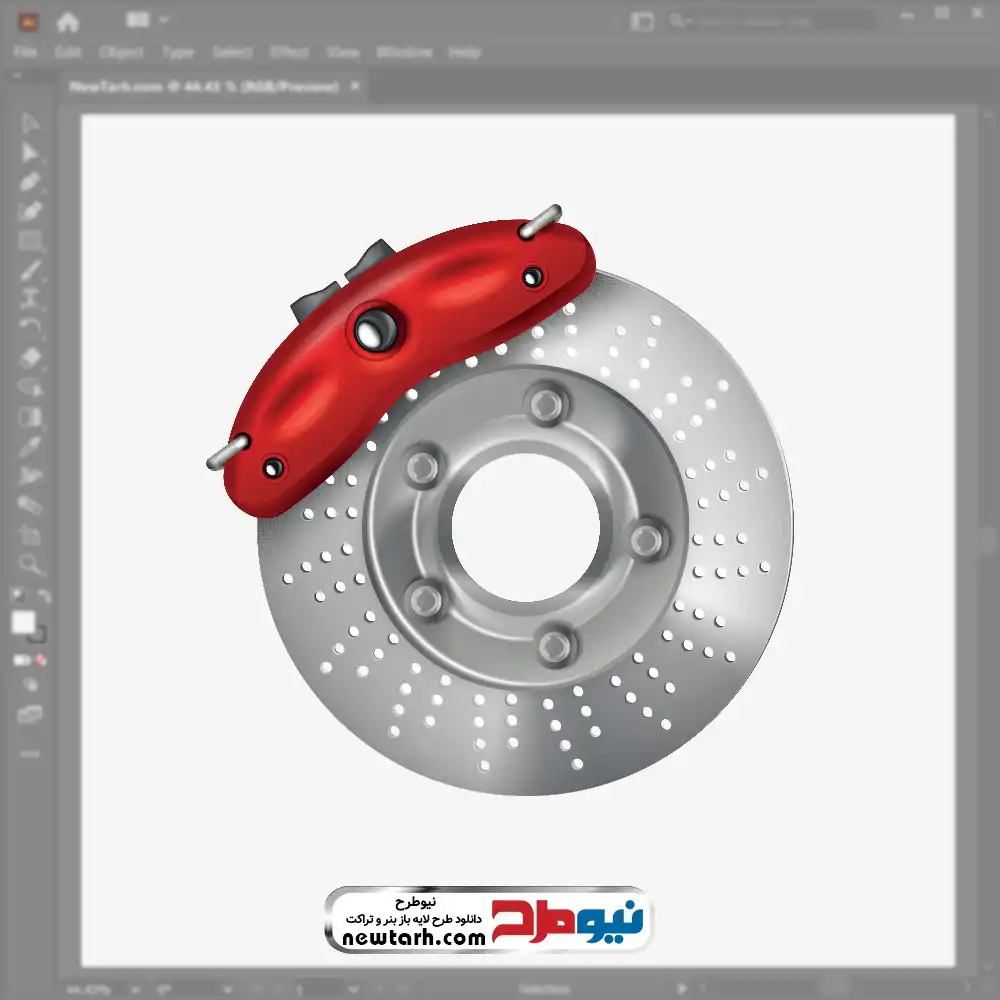Select the Direct Selection tool
The width and height of the screenshot is (1000, 1000).
click(x=30, y=153)
